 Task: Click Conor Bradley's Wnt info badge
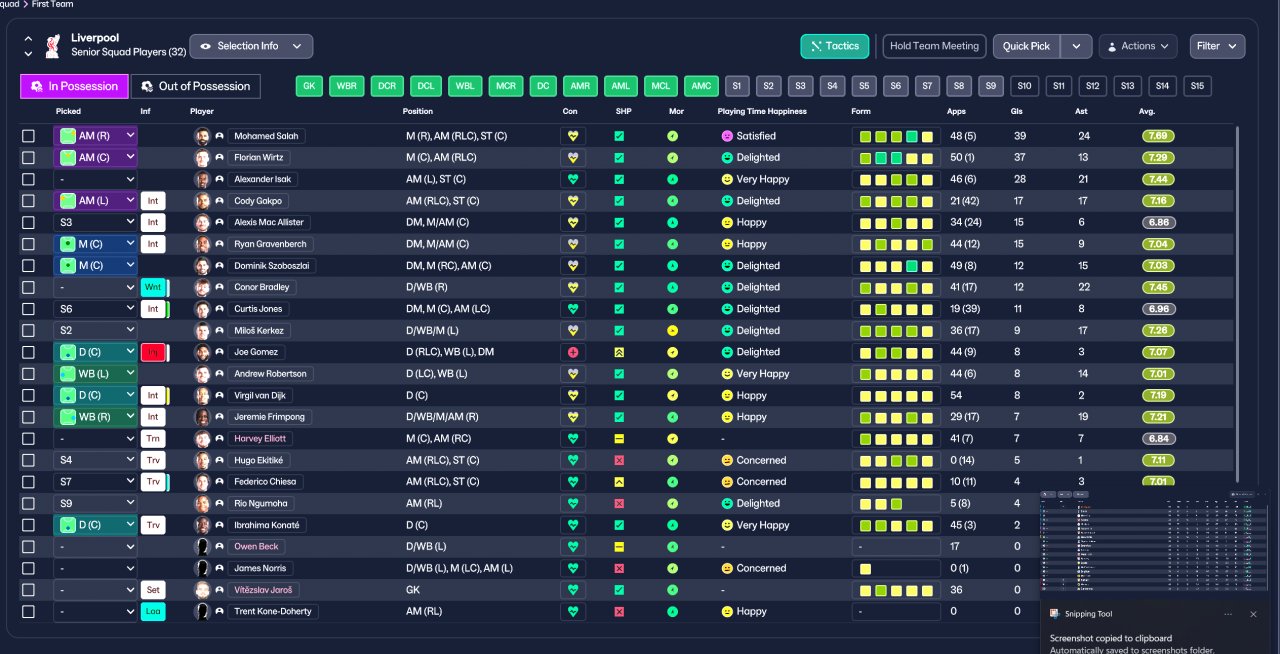point(153,287)
